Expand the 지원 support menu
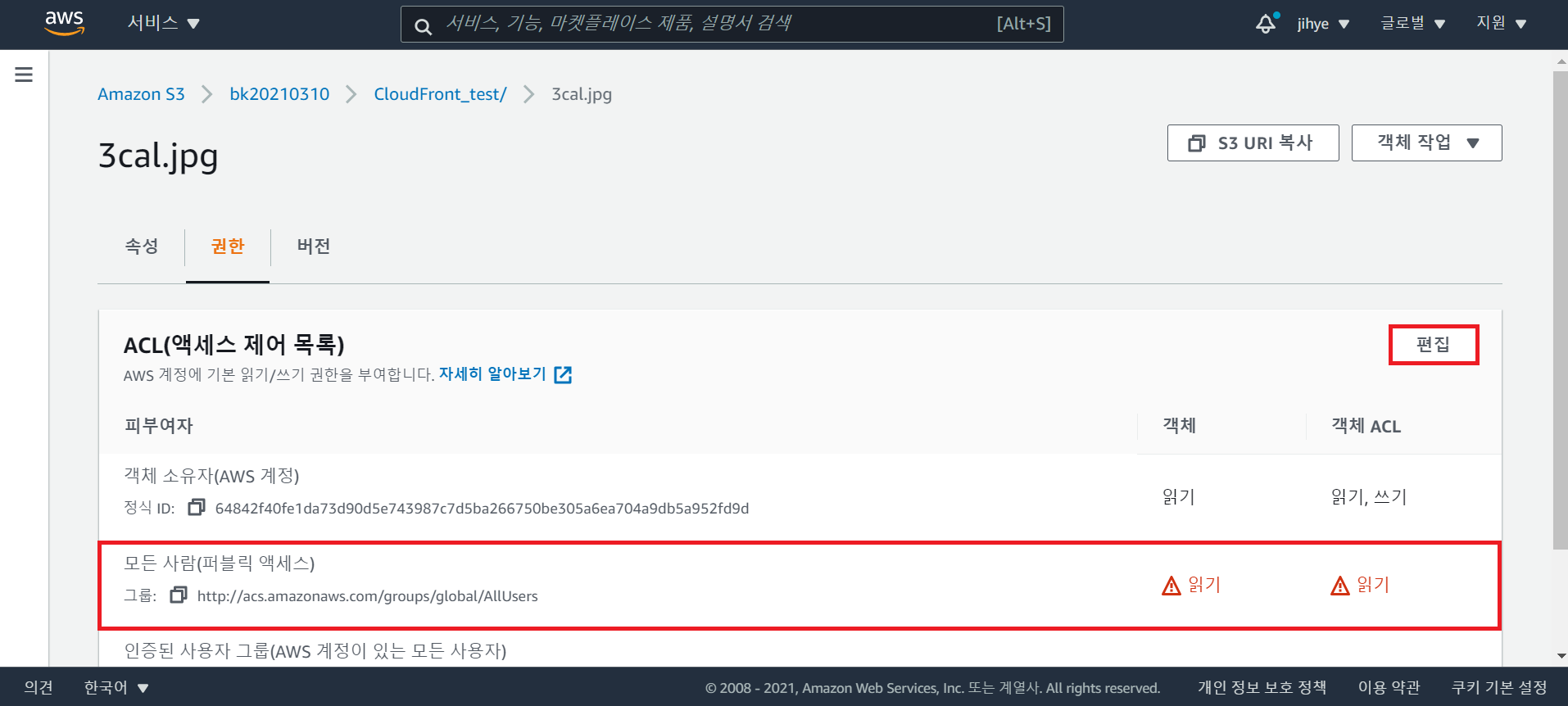The height and width of the screenshot is (706, 1568). (x=1501, y=23)
